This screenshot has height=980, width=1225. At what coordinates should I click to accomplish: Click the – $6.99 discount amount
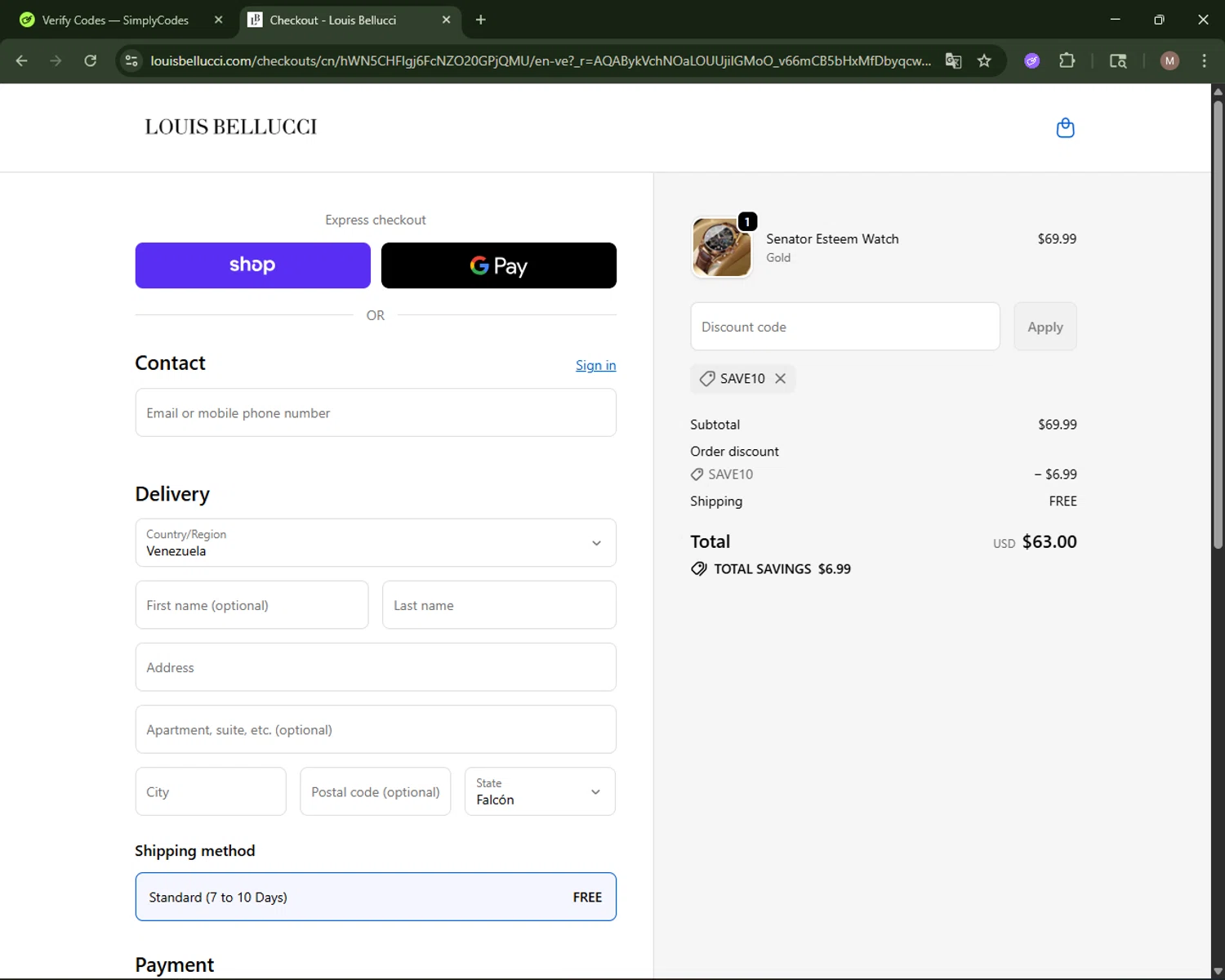pyautogui.click(x=1055, y=474)
